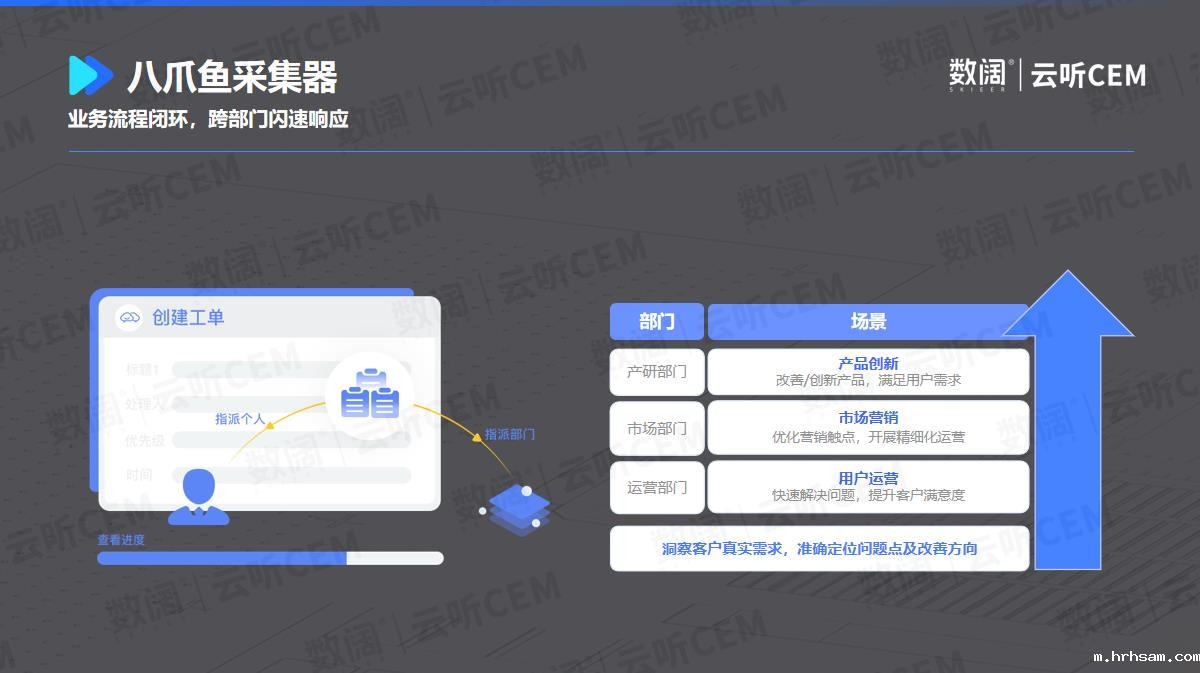This screenshot has height=673, width=1200.
Task: Select the 部门 column header
Action: pos(656,322)
